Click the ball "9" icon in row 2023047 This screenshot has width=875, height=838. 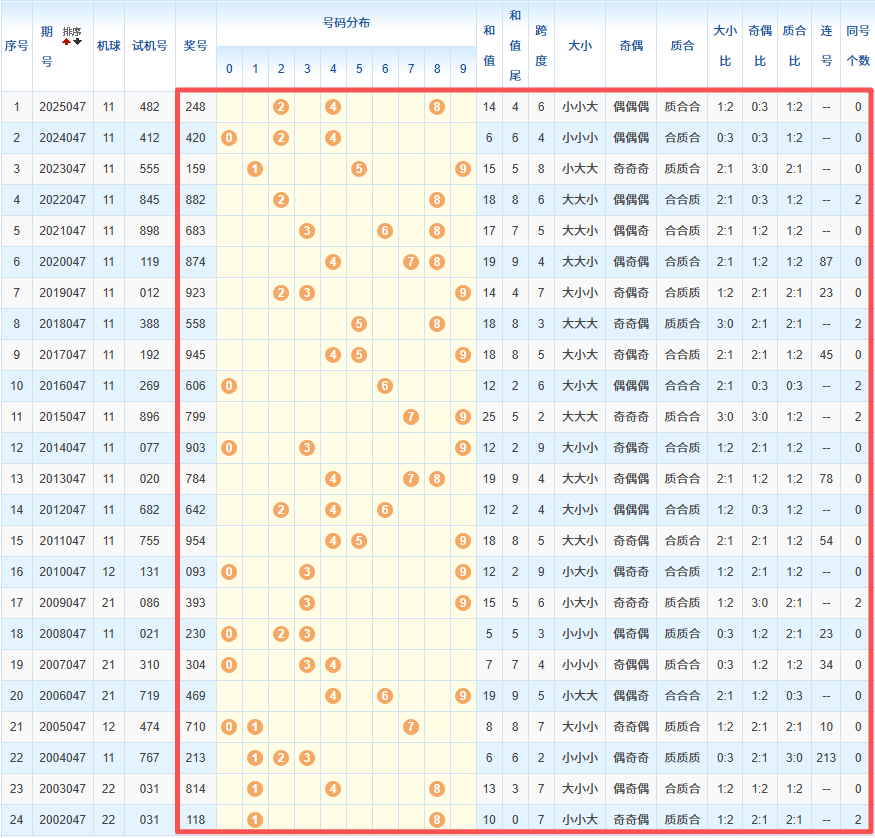462,169
